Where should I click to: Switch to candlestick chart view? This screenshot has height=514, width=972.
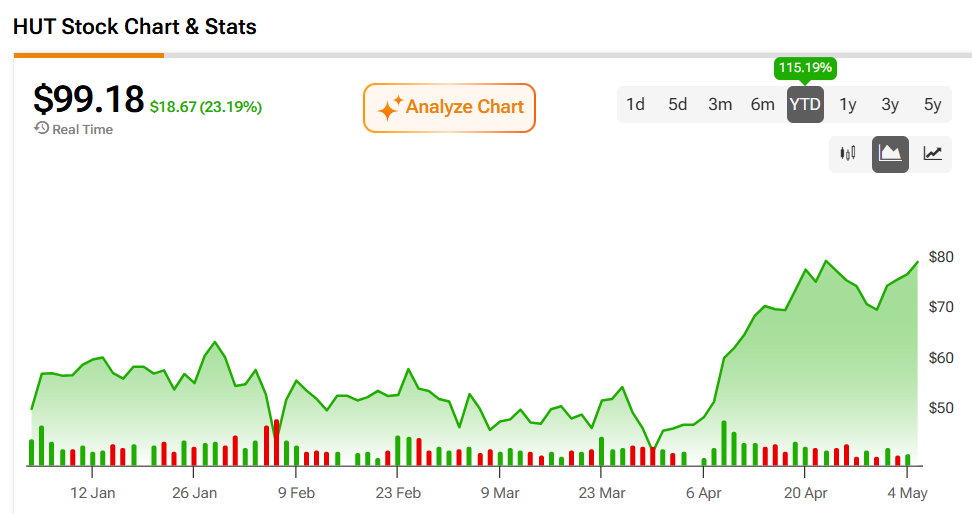tap(847, 154)
